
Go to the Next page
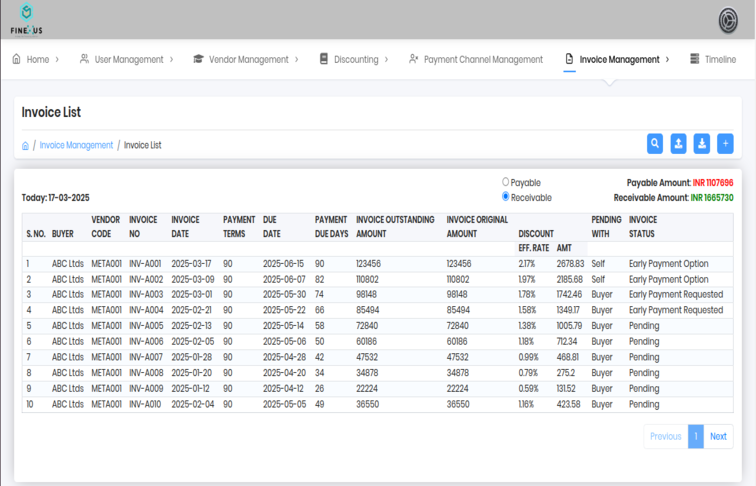718,436
